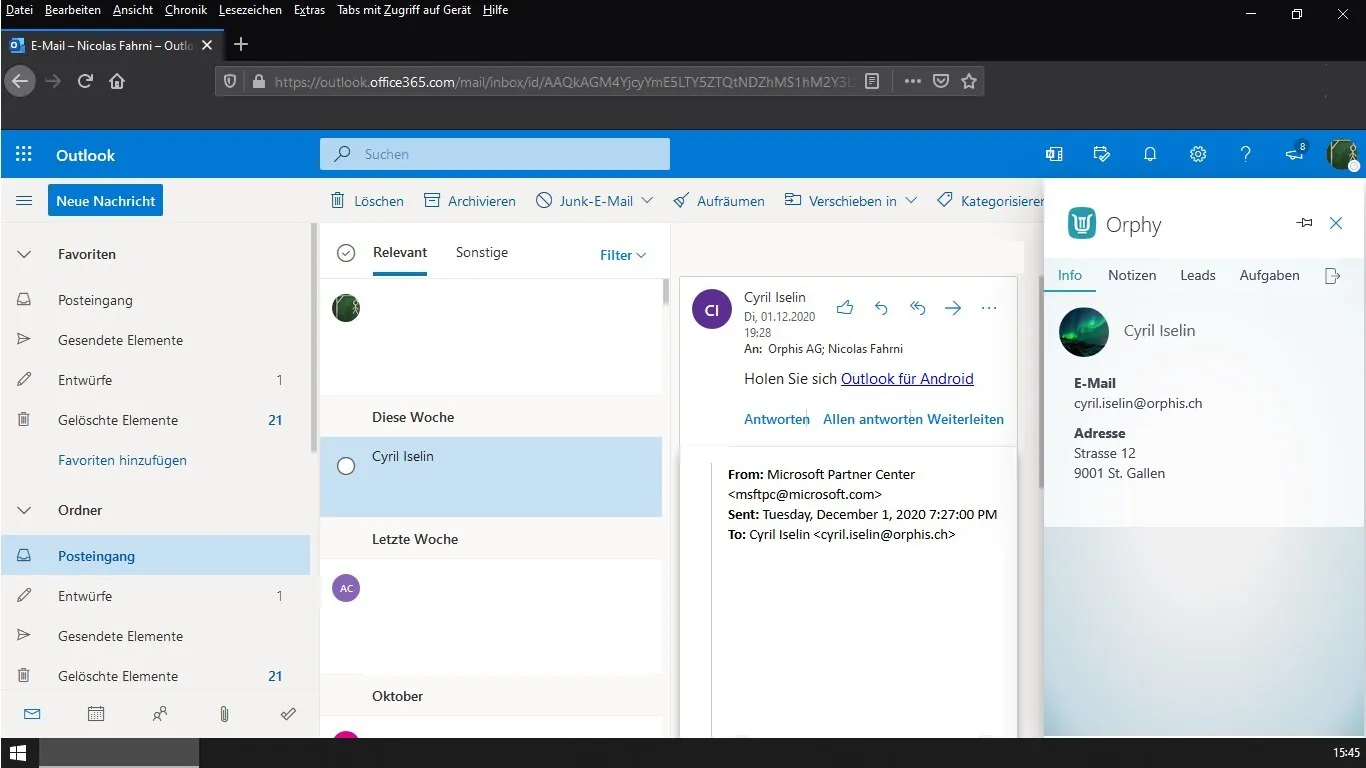Open the feedback megaphone with badge 8
This screenshot has width=1366, height=768.
(1295, 152)
